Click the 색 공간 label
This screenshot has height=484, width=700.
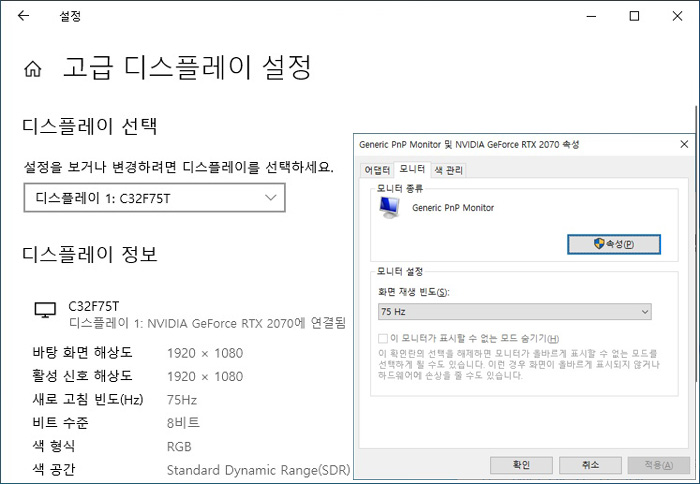(54, 469)
